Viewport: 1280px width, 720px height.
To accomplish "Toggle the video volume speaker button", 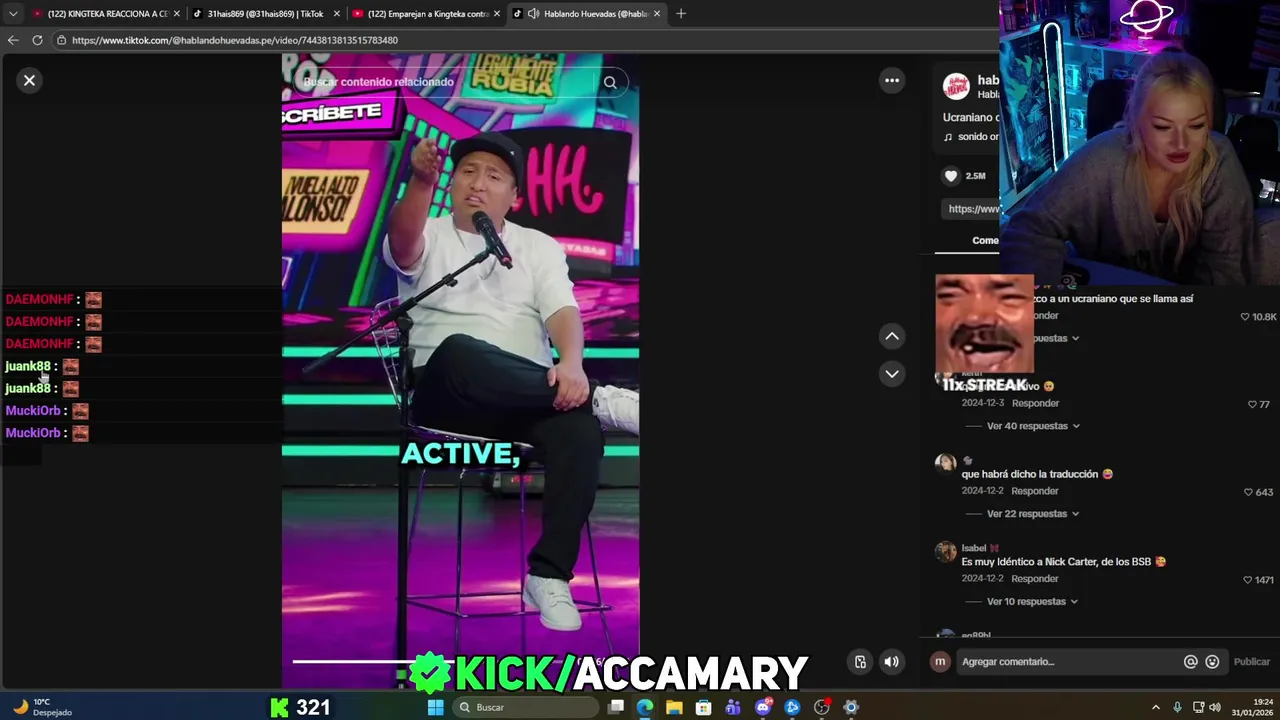I will [892, 662].
